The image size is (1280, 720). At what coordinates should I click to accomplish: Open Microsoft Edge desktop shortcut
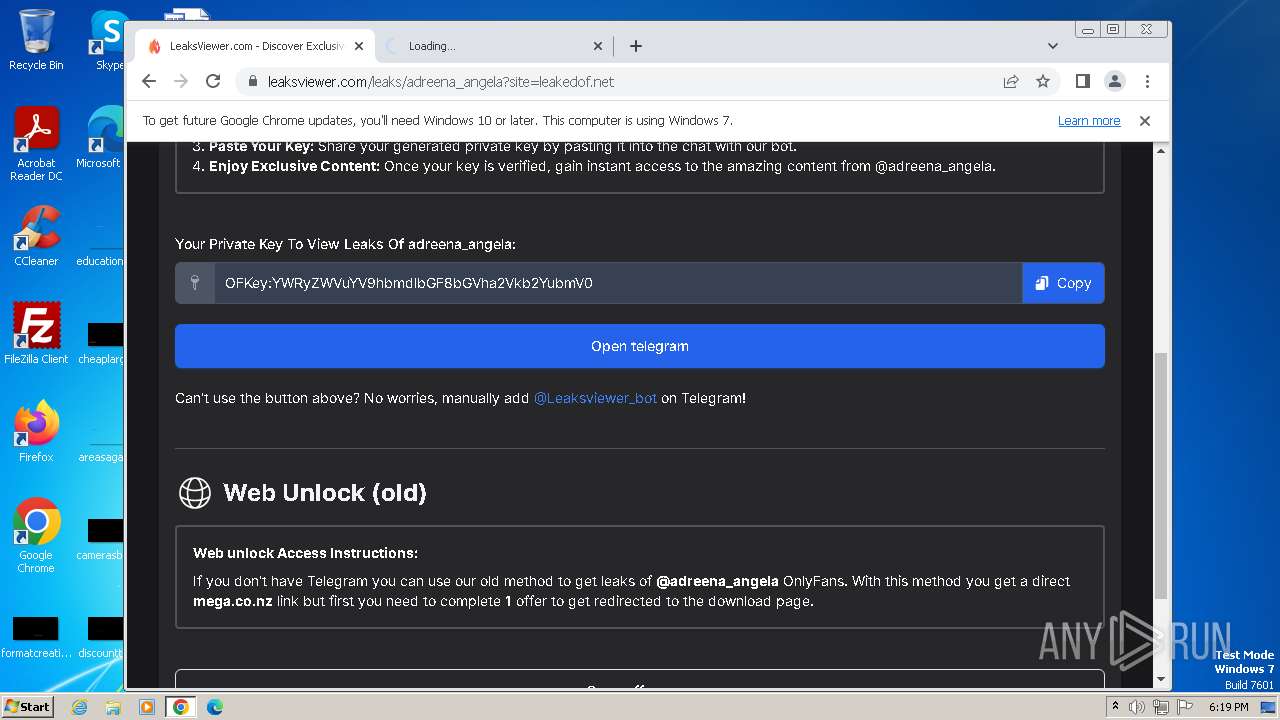pos(102,138)
